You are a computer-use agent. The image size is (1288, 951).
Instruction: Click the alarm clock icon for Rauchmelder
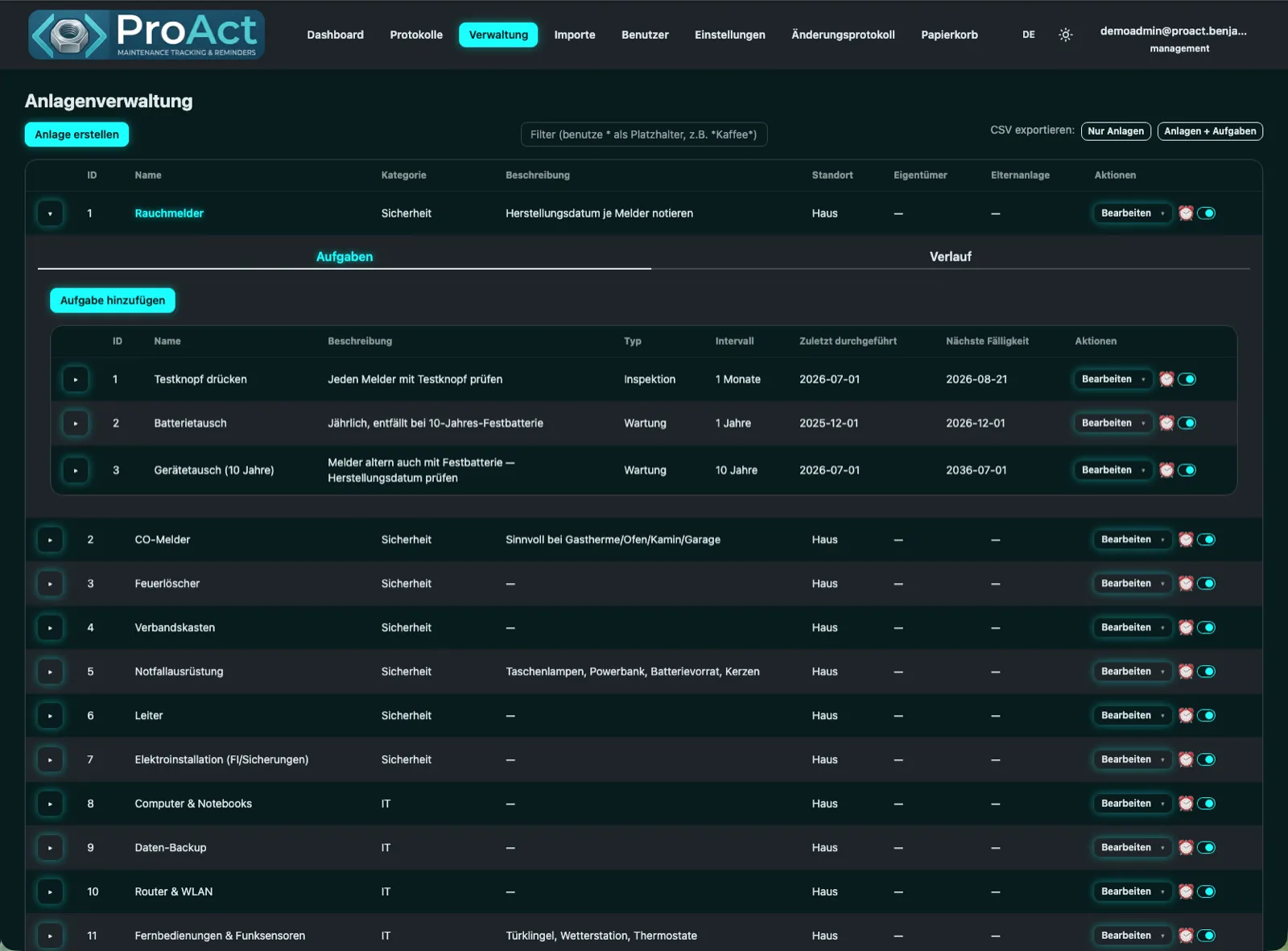(1186, 213)
